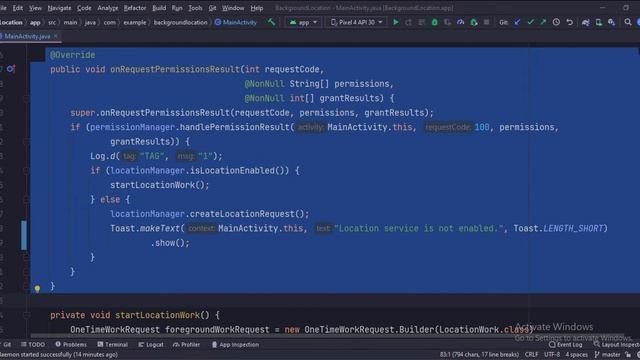Click the Attach Debugger to process icon
640x360 pixels.
tap(473, 22)
